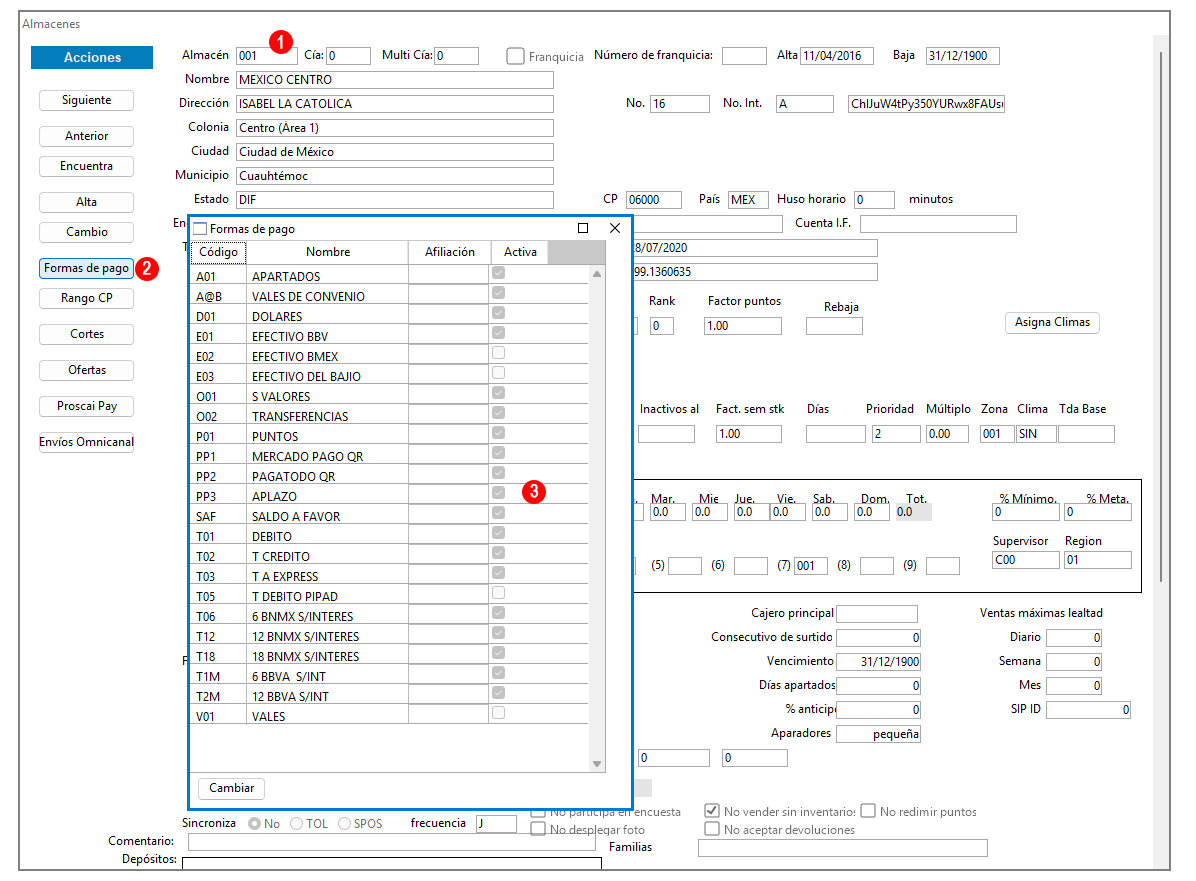
Task: Click the Baja date field
Action: click(x=963, y=56)
